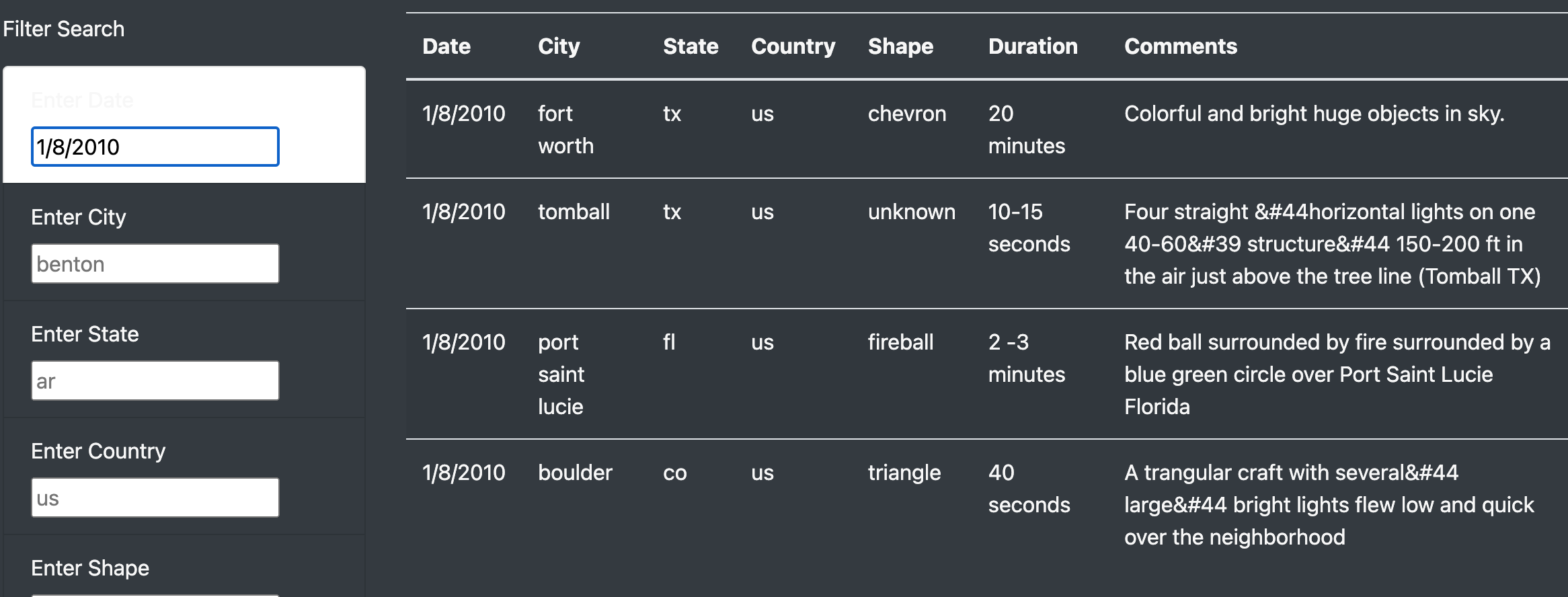Click the City column header
Viewport: 1568px width, 597px height.
559,46
